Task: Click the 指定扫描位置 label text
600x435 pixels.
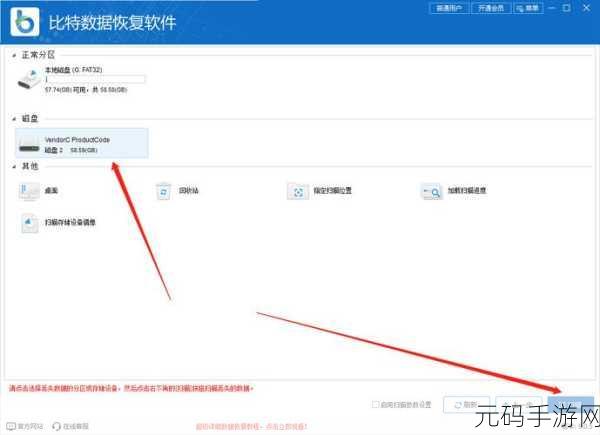Action: pyautogui.click(x=333, y=190)
